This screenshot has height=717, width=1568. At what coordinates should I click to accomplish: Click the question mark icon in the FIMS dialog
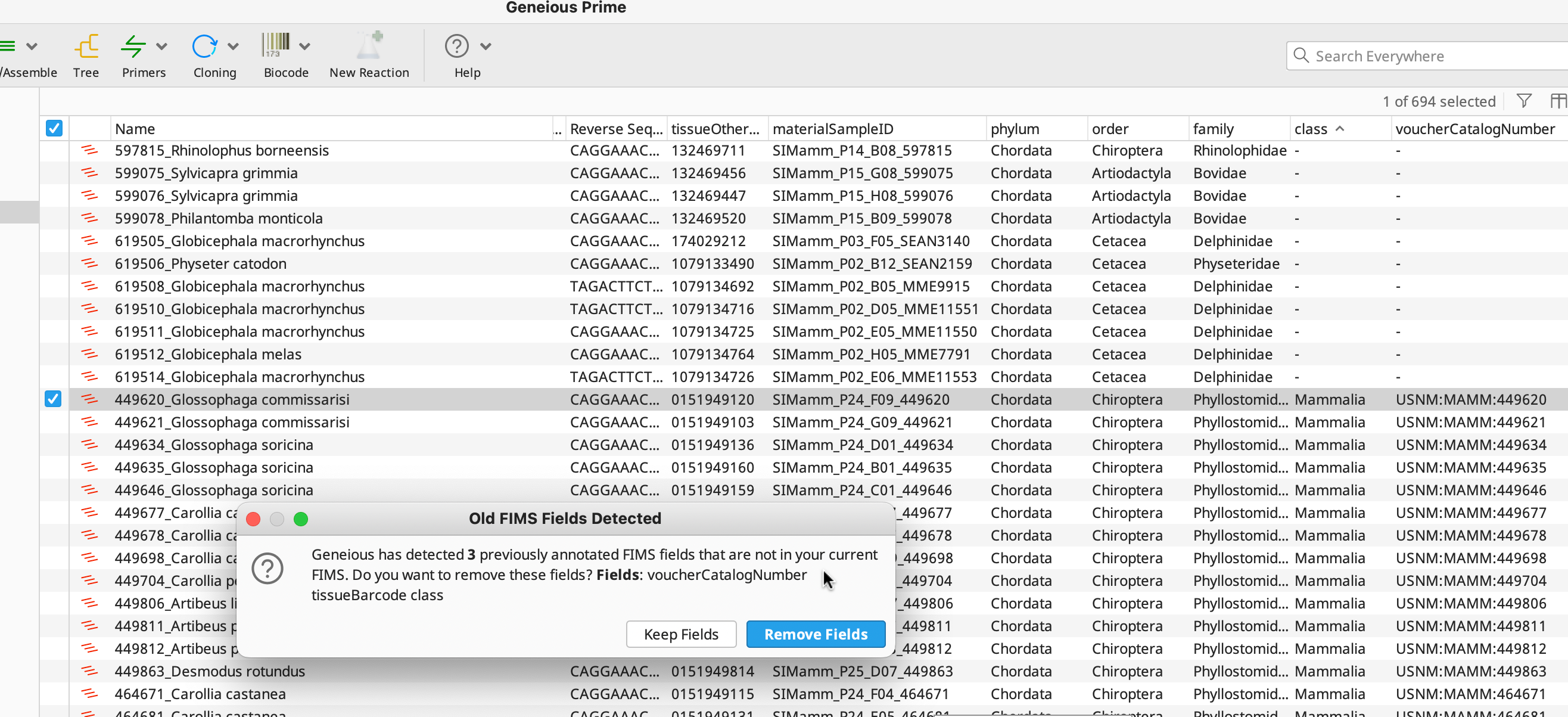267,568
